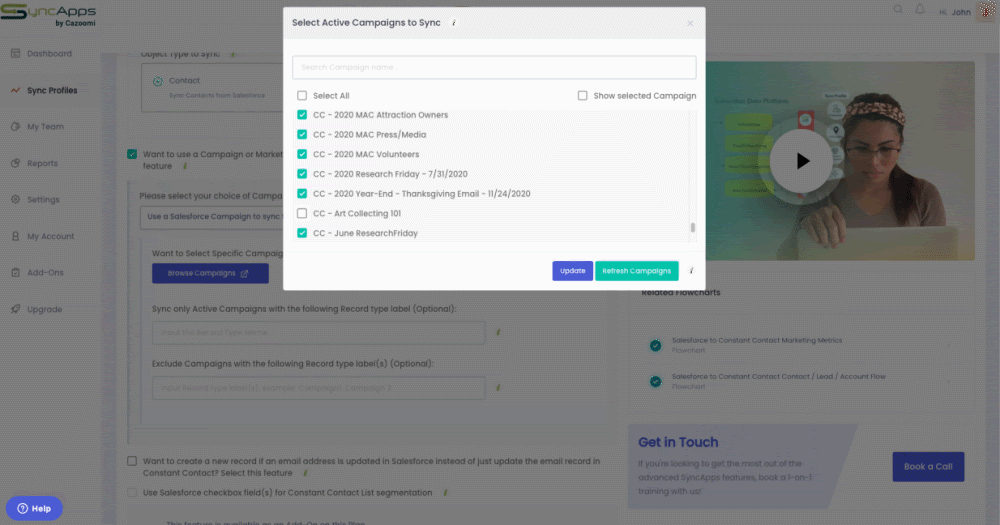
Task: Open Use a Salesforce Campaign dropdown
Action: tap(212, 217)
